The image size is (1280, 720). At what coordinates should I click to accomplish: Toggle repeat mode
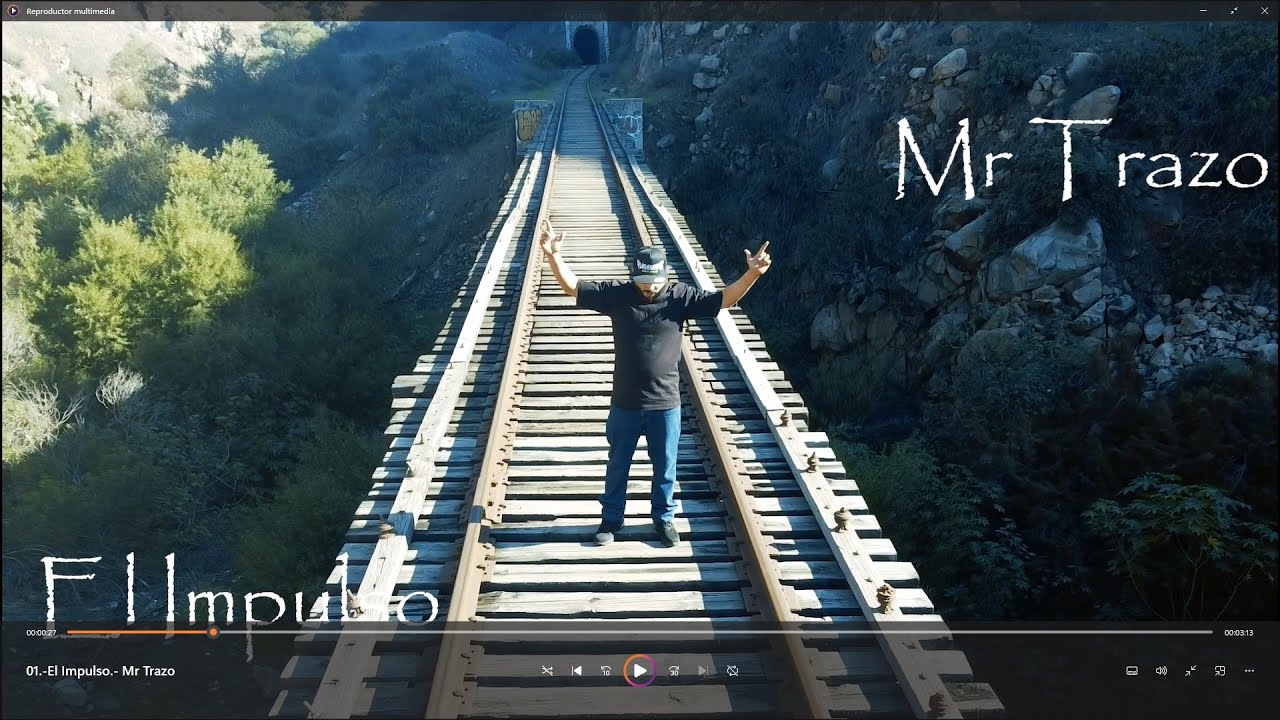(x=732, y=671)
